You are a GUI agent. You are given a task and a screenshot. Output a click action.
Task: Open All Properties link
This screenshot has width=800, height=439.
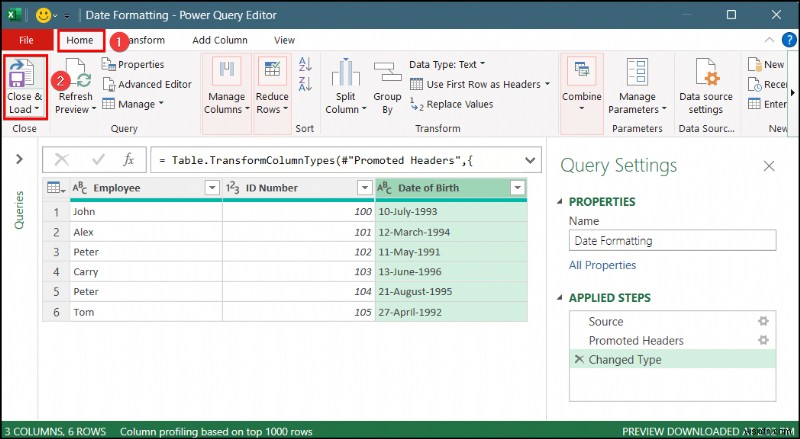[x=602, y=265]
